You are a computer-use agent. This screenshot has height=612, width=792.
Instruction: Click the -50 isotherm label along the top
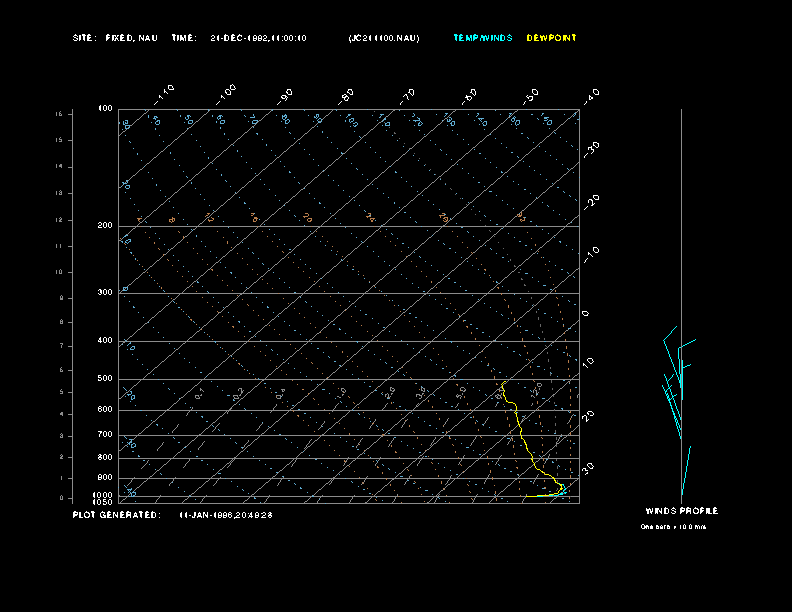(531, 96)
